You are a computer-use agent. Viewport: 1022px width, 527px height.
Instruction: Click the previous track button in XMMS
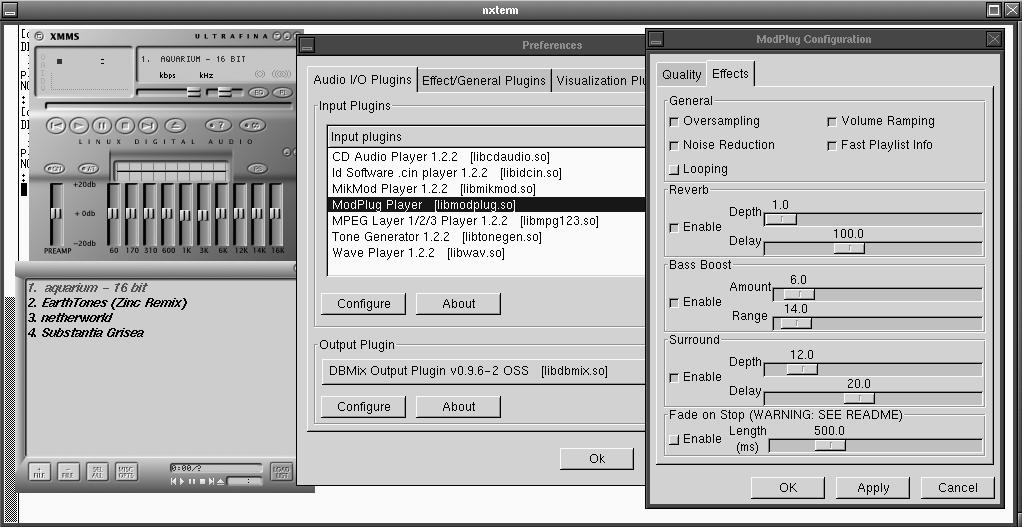click(x=56, y=125)
